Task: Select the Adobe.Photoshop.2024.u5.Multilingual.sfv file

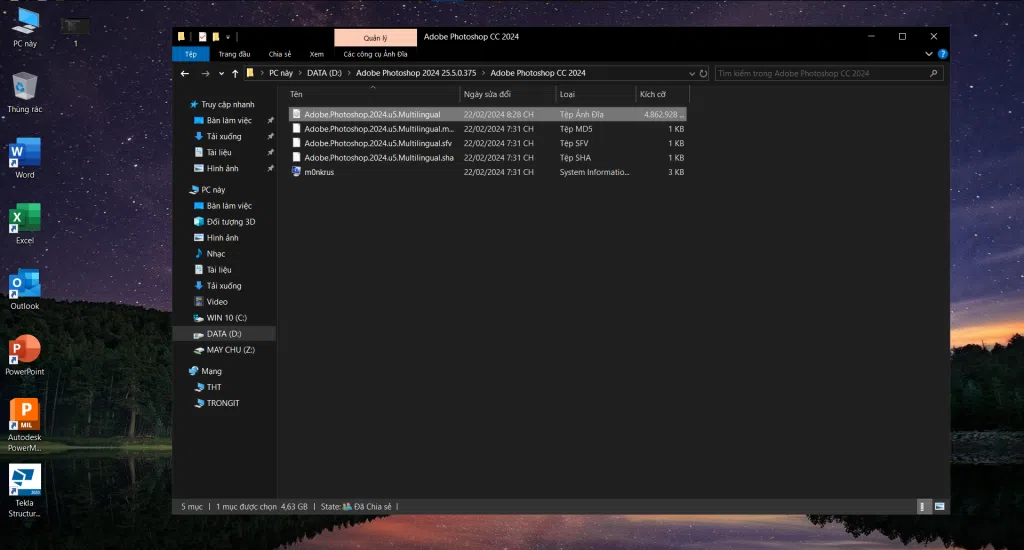Action: 487,143
